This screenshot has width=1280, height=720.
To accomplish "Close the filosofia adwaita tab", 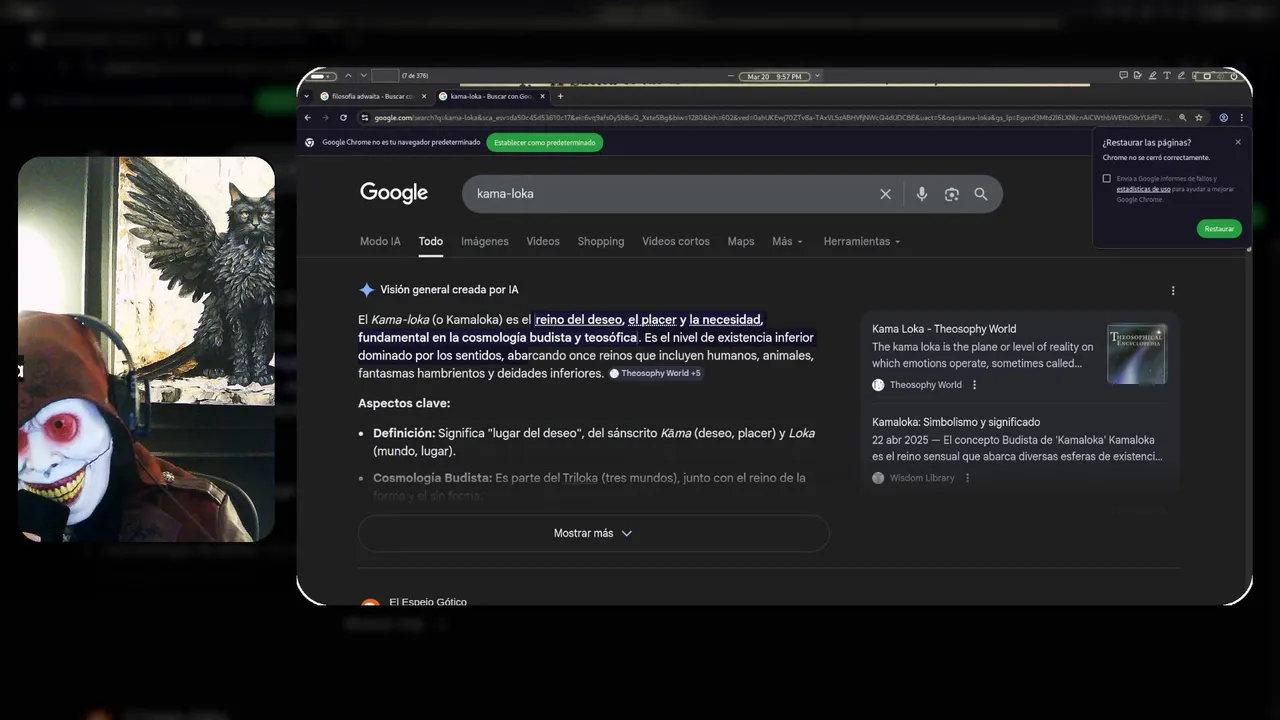I will click(424, 96).
